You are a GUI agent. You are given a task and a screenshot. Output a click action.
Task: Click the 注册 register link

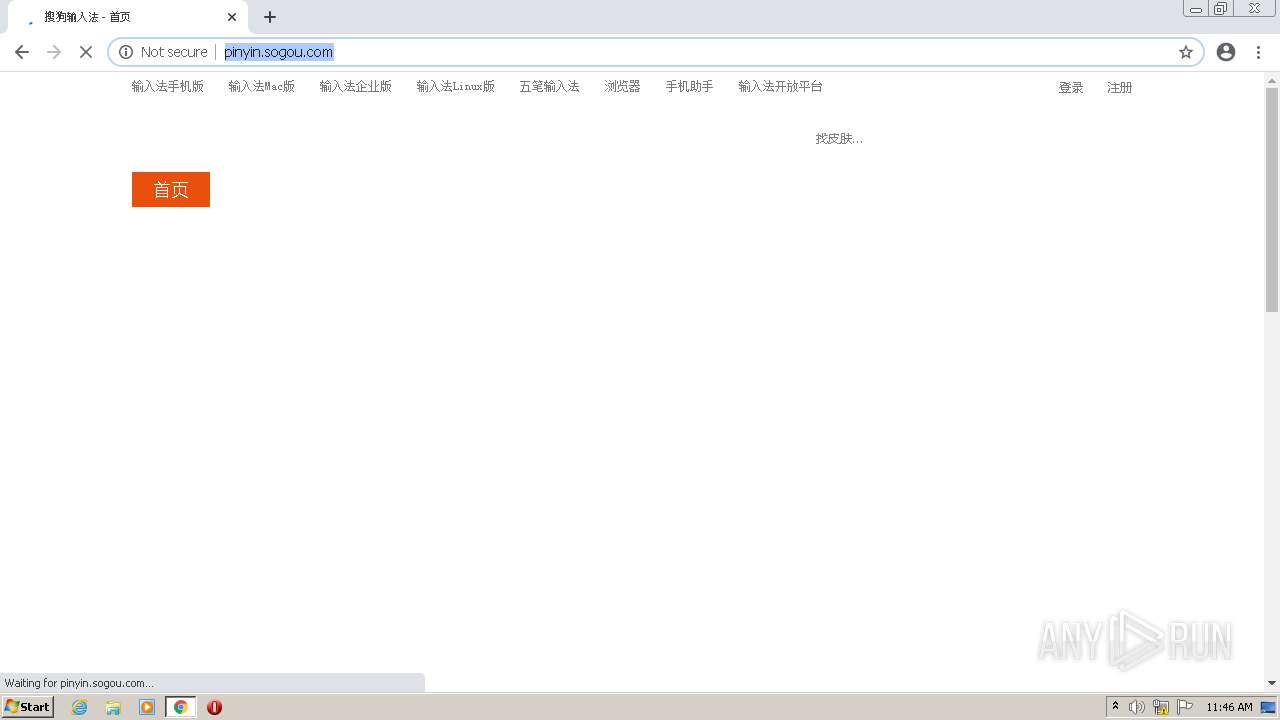click(1119, 88)
